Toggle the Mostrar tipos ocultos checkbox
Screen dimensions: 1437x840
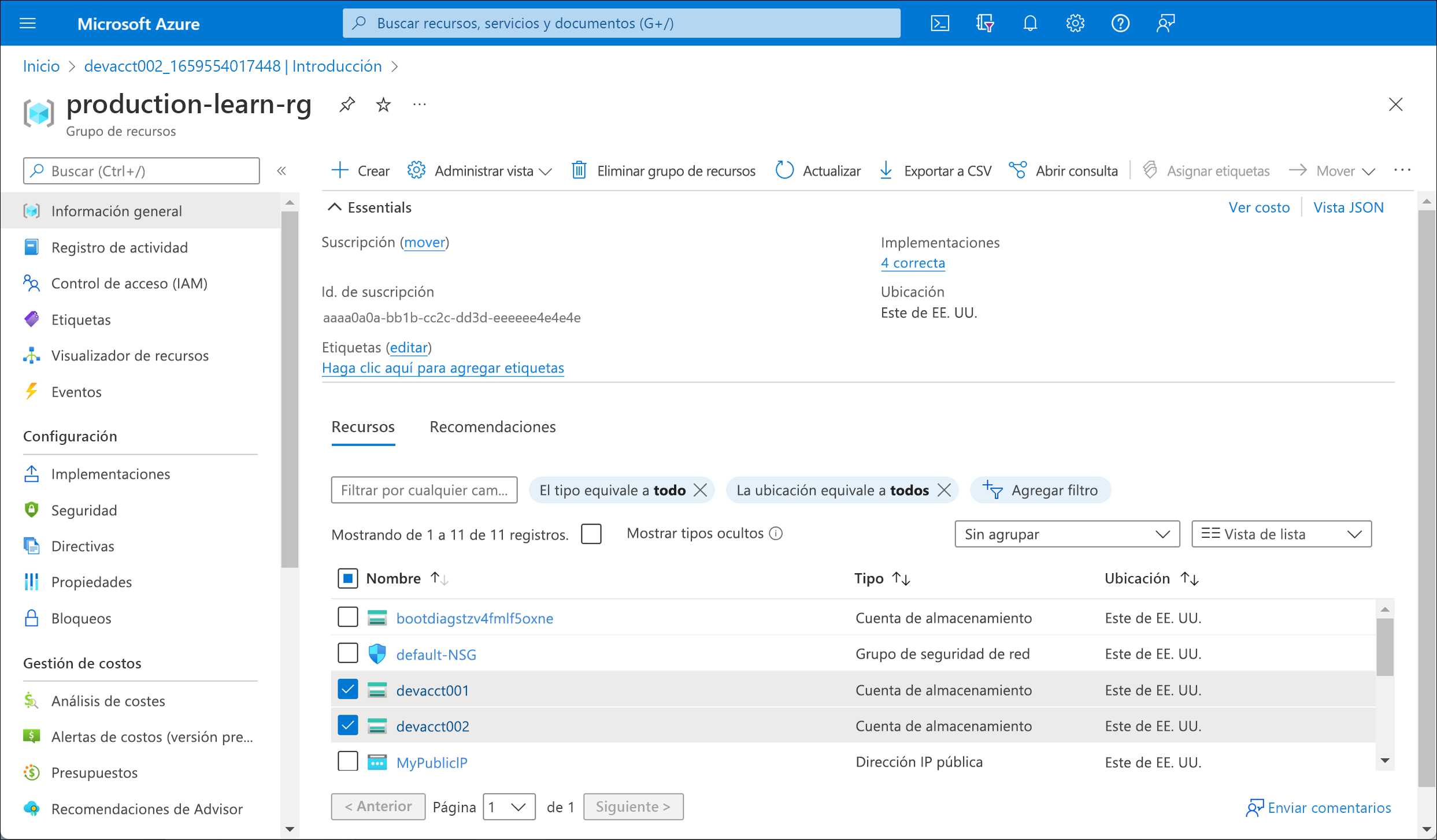click(591, 534)
